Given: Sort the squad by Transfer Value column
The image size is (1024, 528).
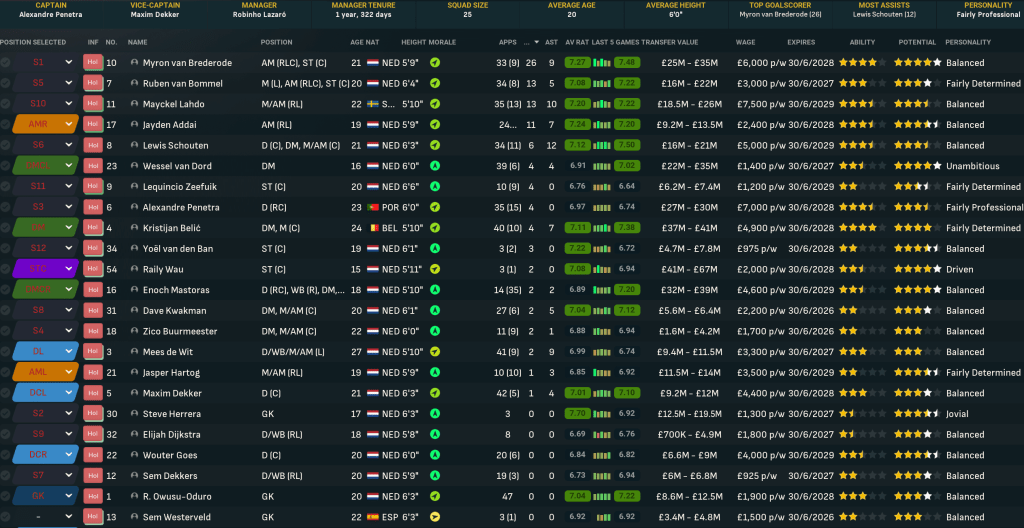Looking at the screenshot, I should [669, 43].
